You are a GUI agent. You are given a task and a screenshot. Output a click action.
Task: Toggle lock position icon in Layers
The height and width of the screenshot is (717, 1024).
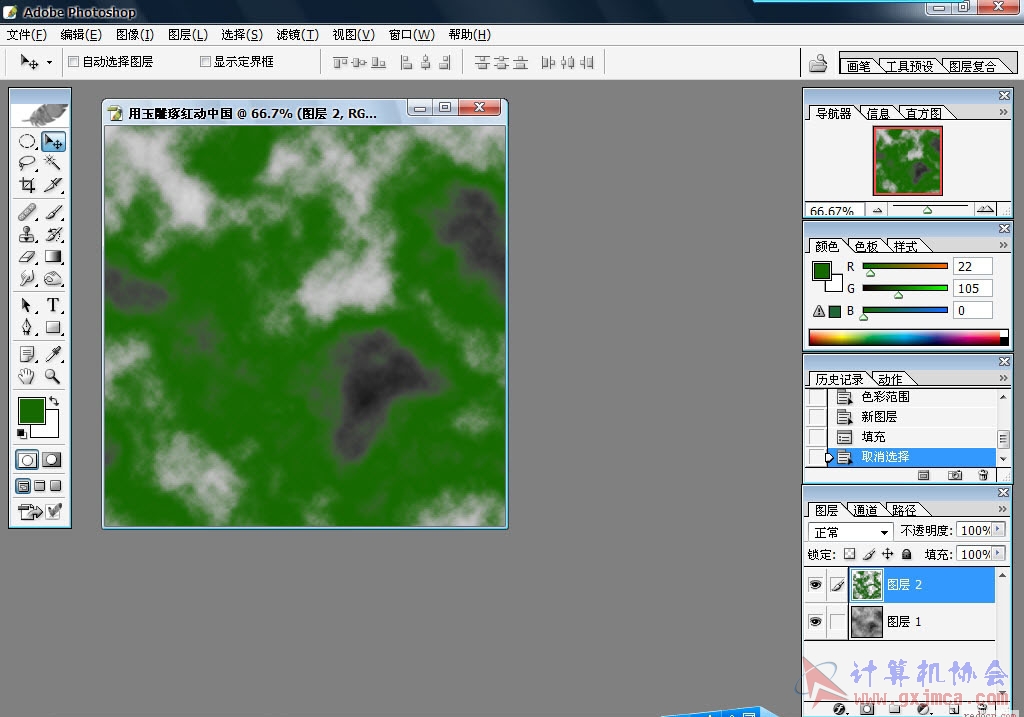(888, 554)
